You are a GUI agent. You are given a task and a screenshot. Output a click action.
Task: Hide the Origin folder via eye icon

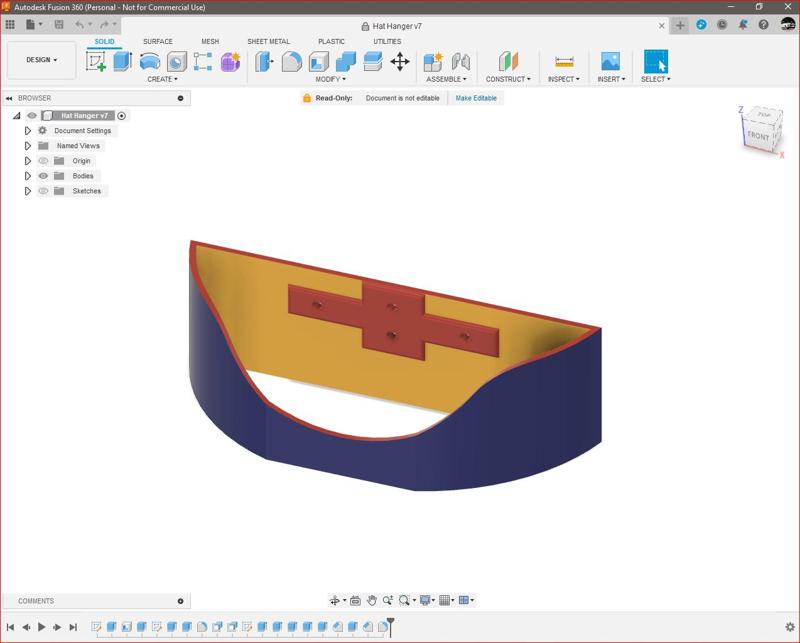click(43, 161)
